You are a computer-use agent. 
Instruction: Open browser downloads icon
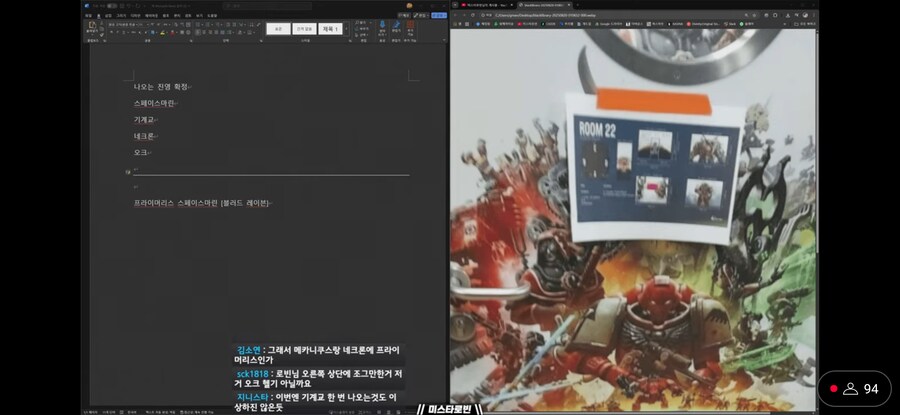click(788, 15)
